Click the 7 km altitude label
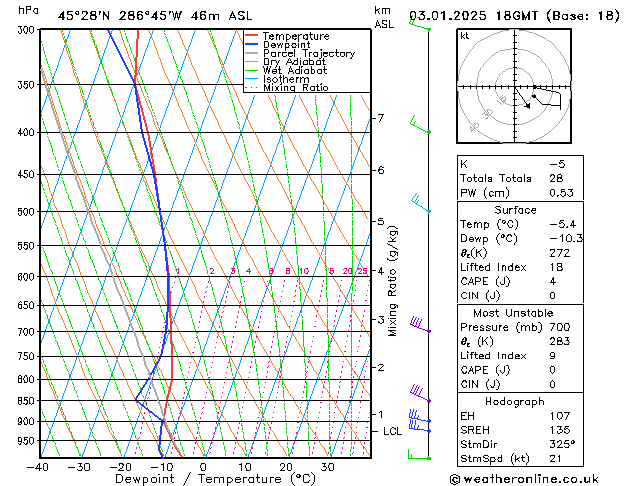 coord(381,118)
